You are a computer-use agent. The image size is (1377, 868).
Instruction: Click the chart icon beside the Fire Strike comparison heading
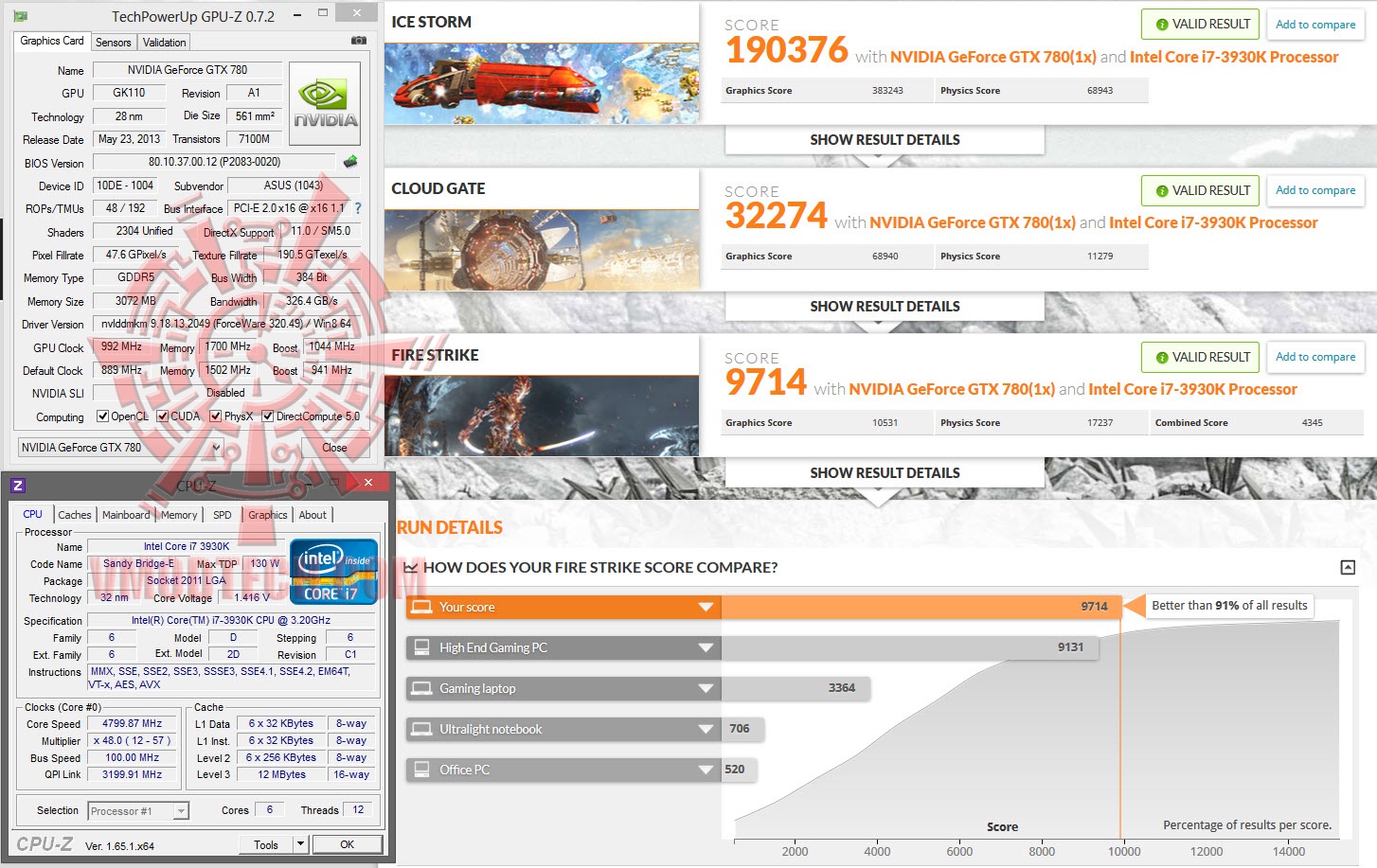tap(411, 567)
